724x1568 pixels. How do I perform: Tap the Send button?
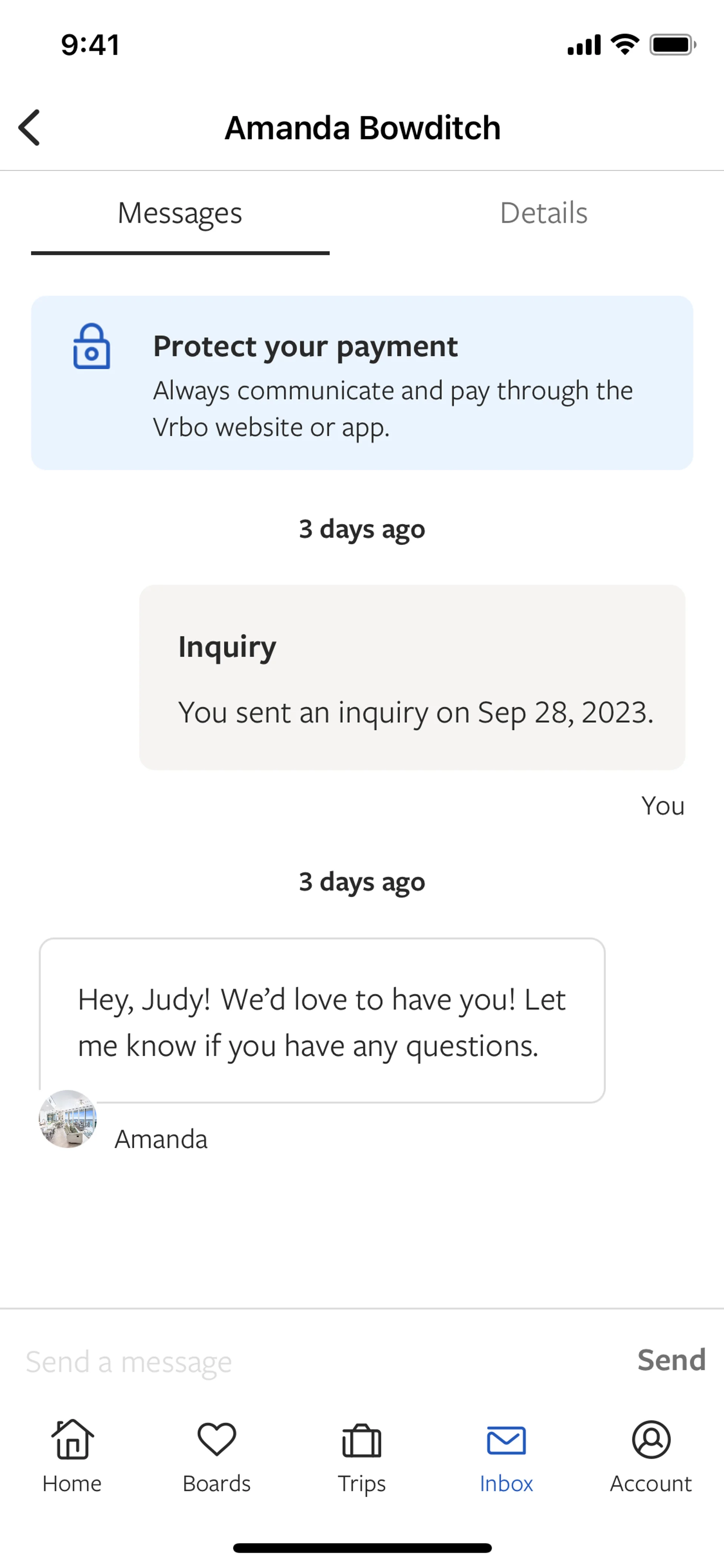[671, 1360]
